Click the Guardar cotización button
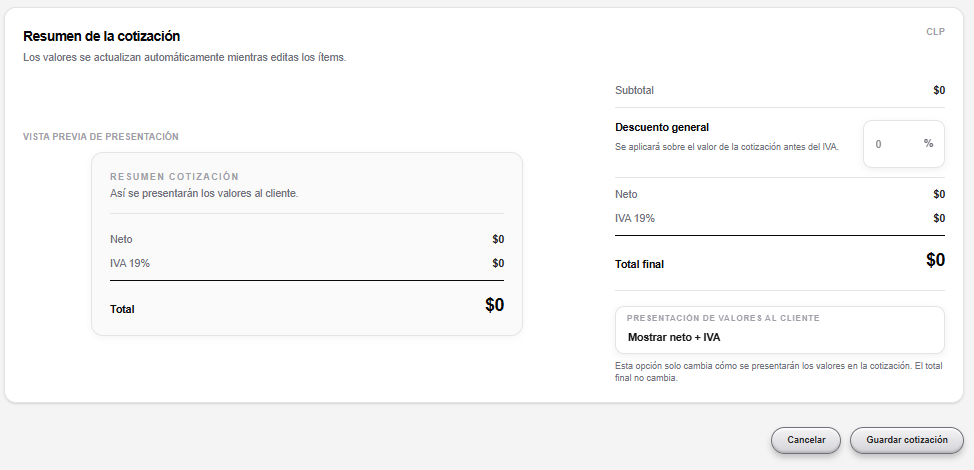Screen dimensions: 974x470 [907, 440]
